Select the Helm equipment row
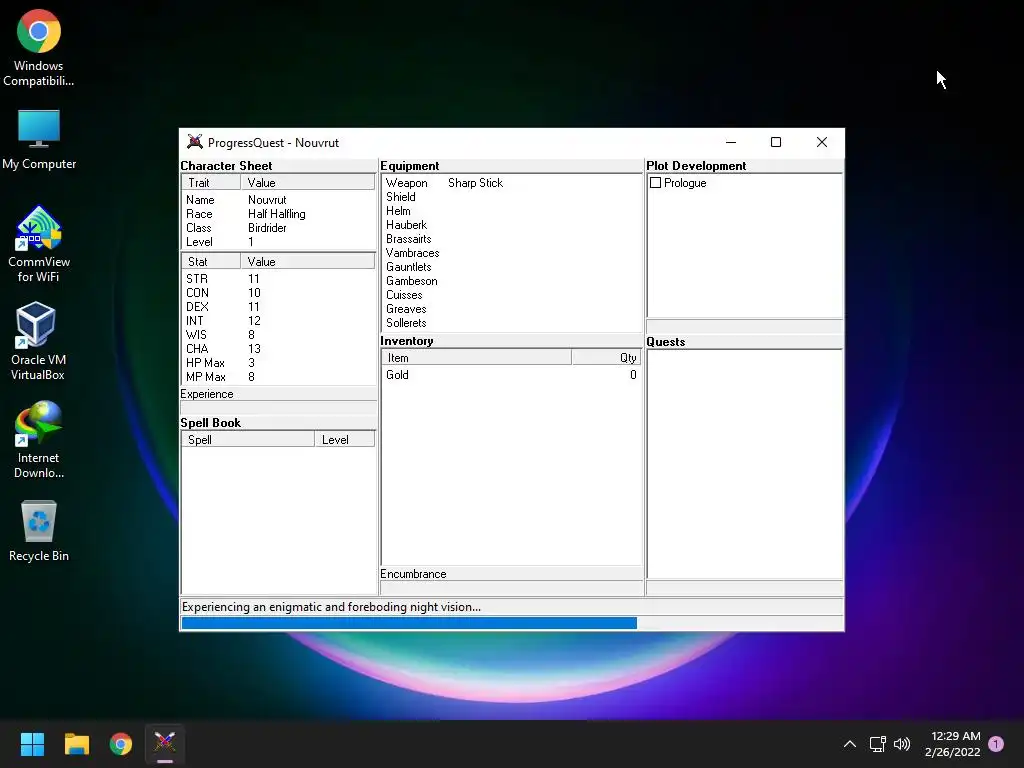Image resolution: width=1024 pixels, height=768 pixels. 511,211
